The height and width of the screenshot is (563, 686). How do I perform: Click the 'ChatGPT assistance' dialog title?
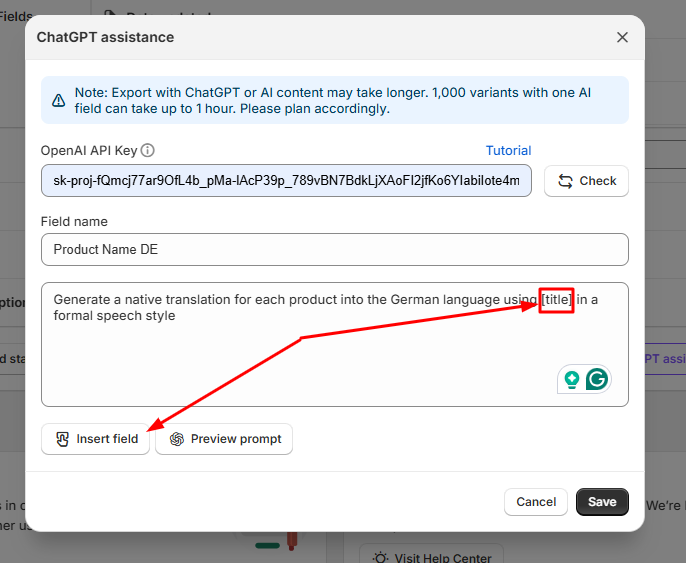coord(105,37)
